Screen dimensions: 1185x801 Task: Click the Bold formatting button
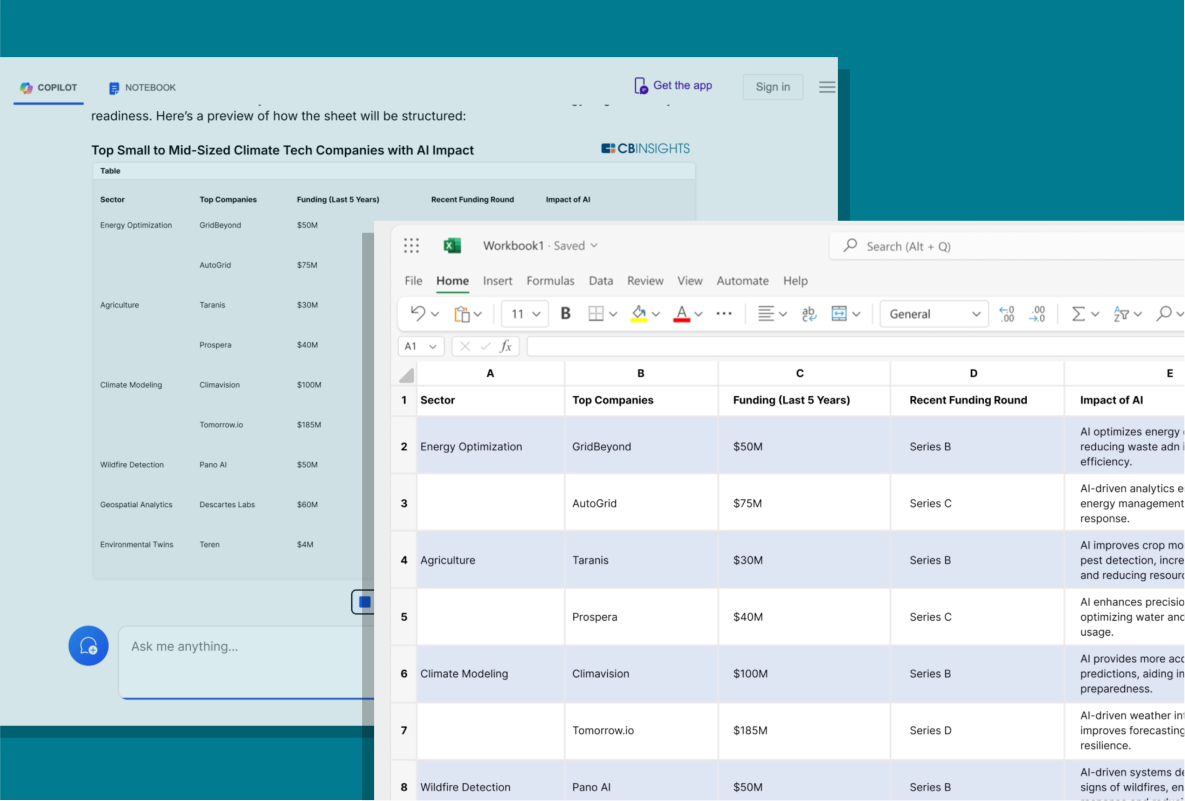point(565,314)
